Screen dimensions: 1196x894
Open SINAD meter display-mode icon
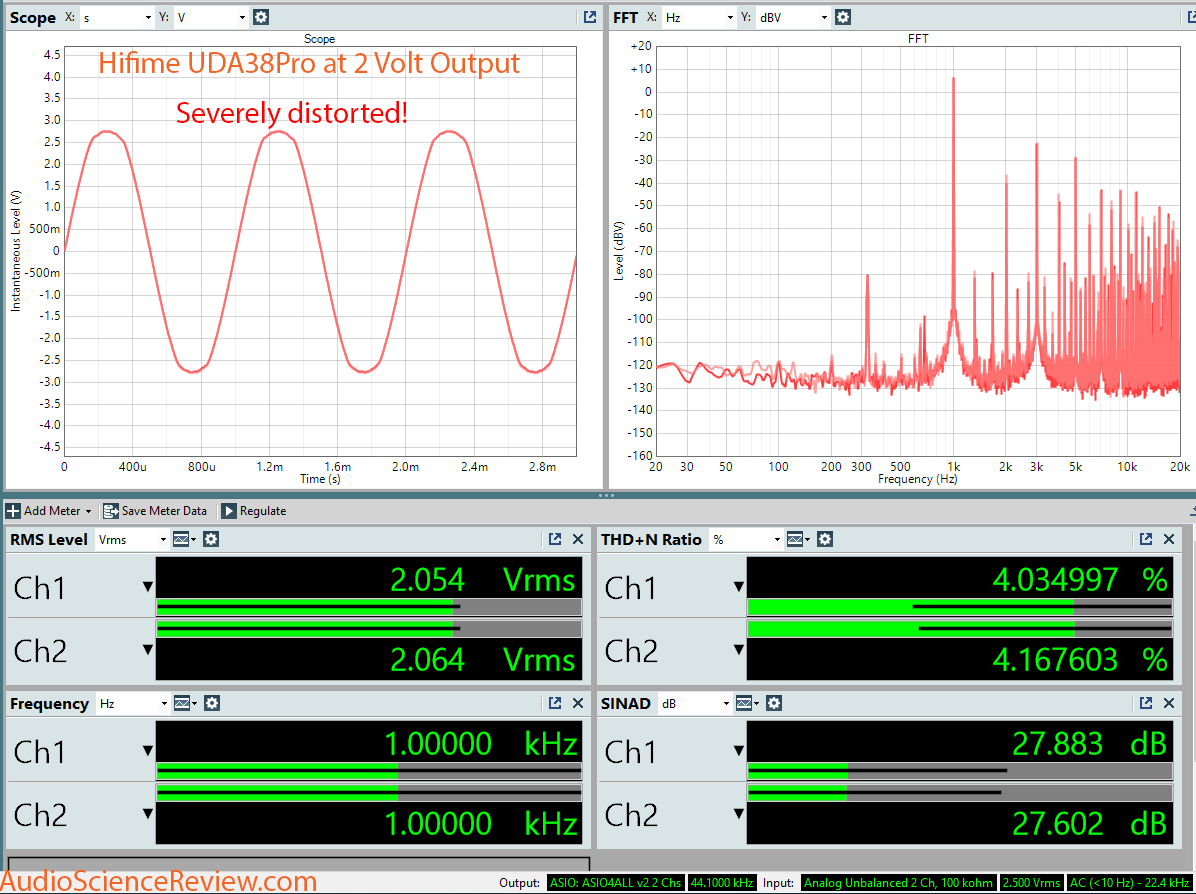tap(747, 703)
